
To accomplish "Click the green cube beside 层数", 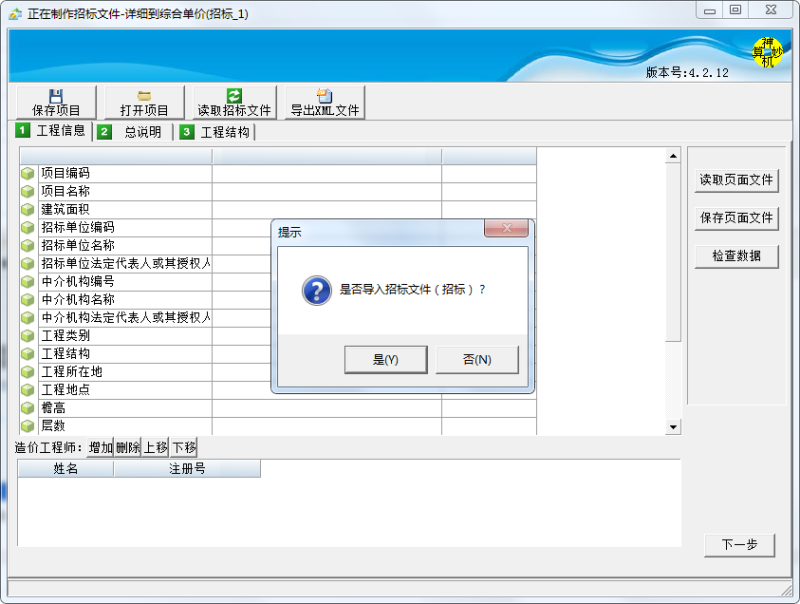I will click(x=27, y=426).
